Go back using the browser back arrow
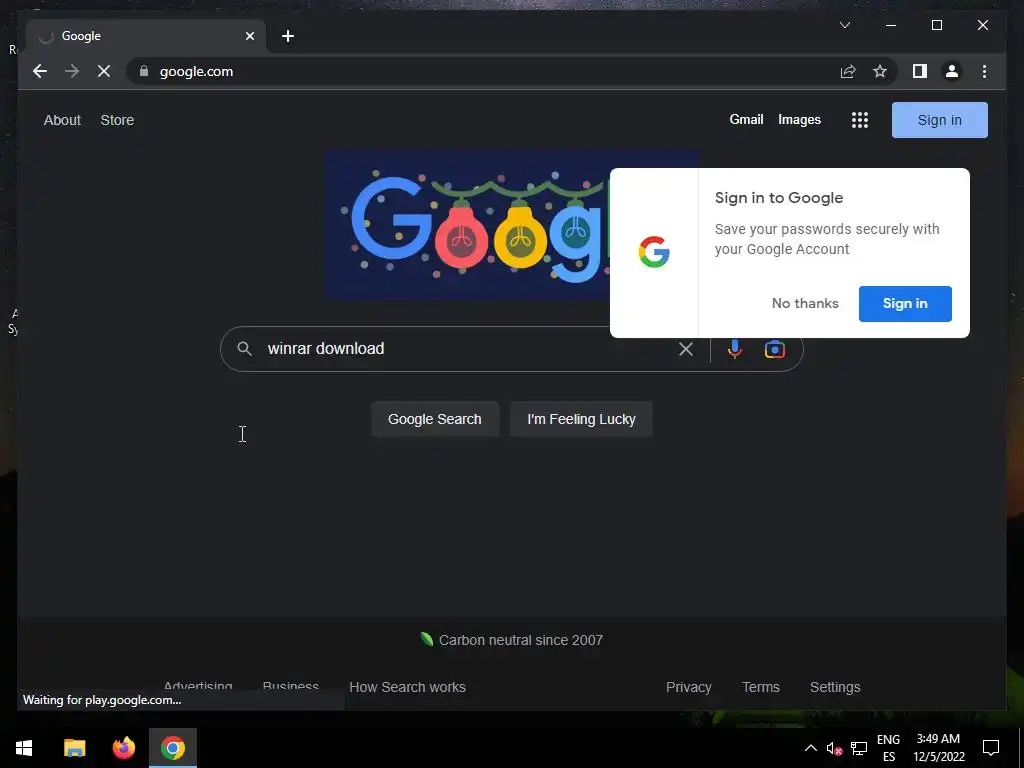1024x768 pixels. click(40, 71)
